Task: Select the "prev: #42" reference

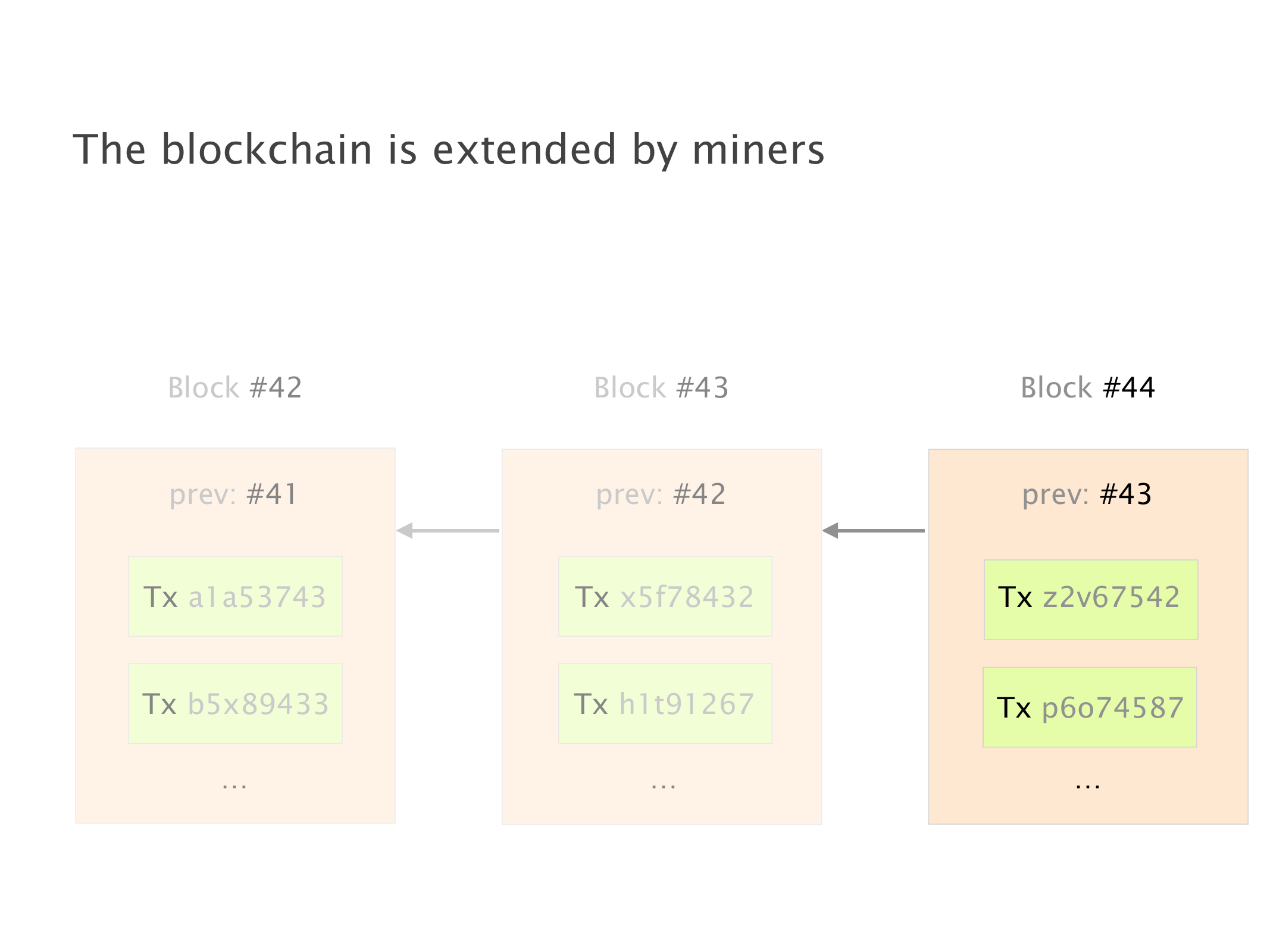Action: tap(661, 494)
